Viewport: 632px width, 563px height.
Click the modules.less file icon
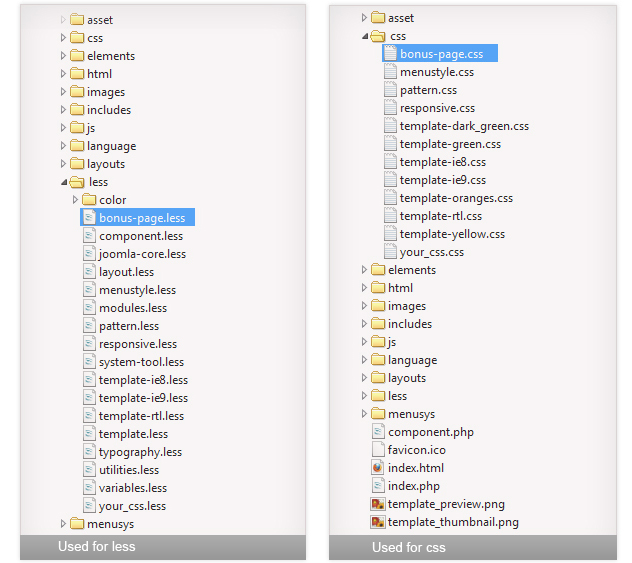click(x=89, y=308)
